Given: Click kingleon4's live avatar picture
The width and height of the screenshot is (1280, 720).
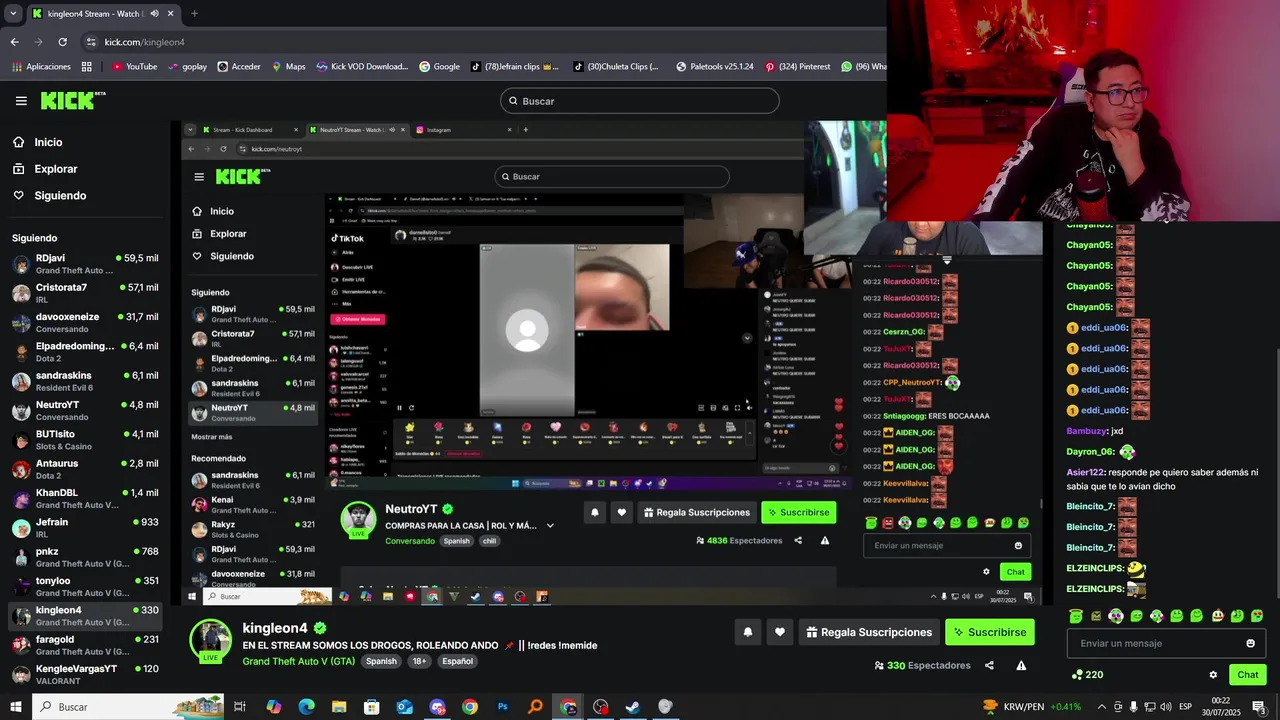Looking at the screenshot, I should (x=210, y=641).
